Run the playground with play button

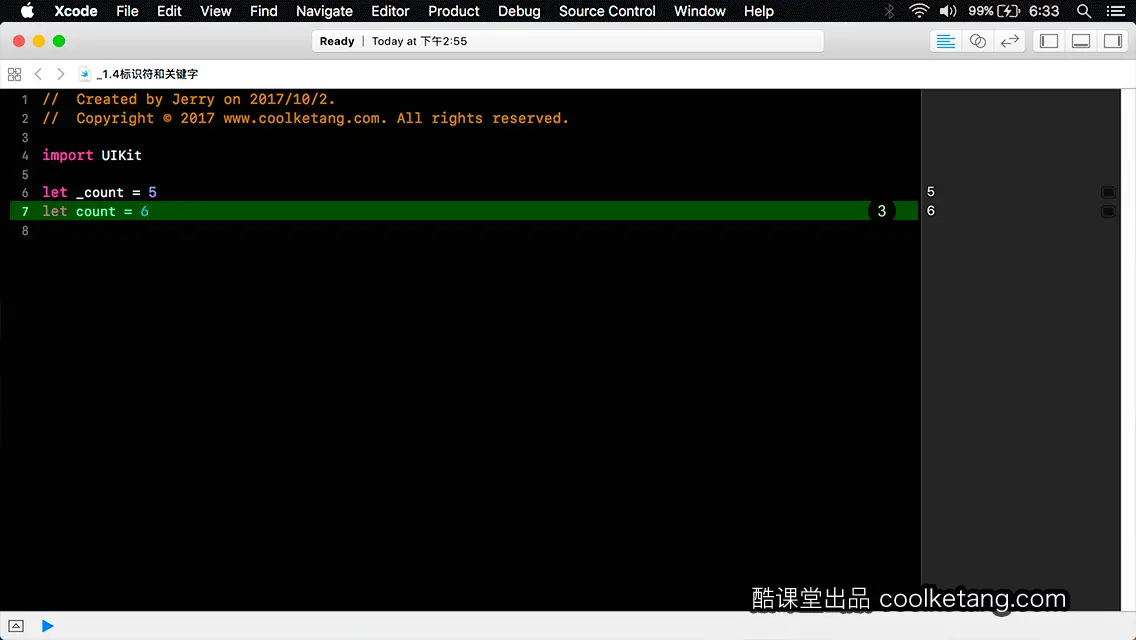[47, 626]
